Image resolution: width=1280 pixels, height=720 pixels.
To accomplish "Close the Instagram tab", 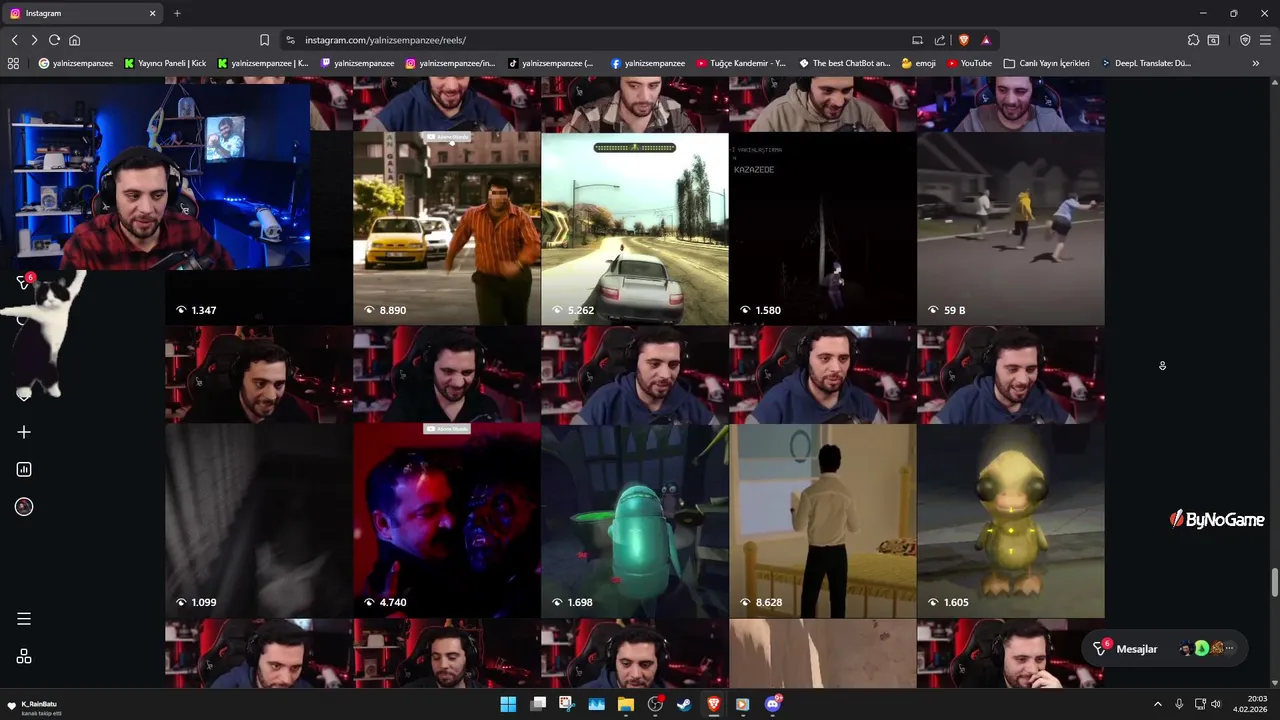I will 153,13.
